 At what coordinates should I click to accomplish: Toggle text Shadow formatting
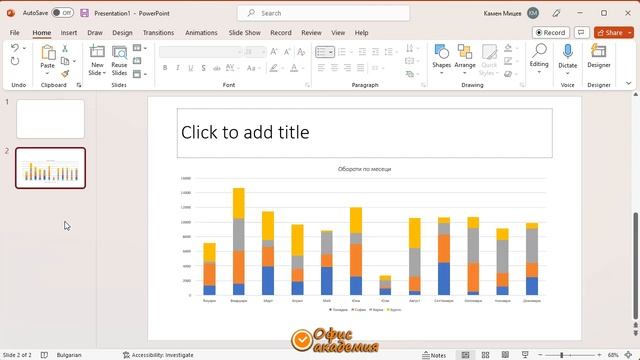click(x=204, y=68)
